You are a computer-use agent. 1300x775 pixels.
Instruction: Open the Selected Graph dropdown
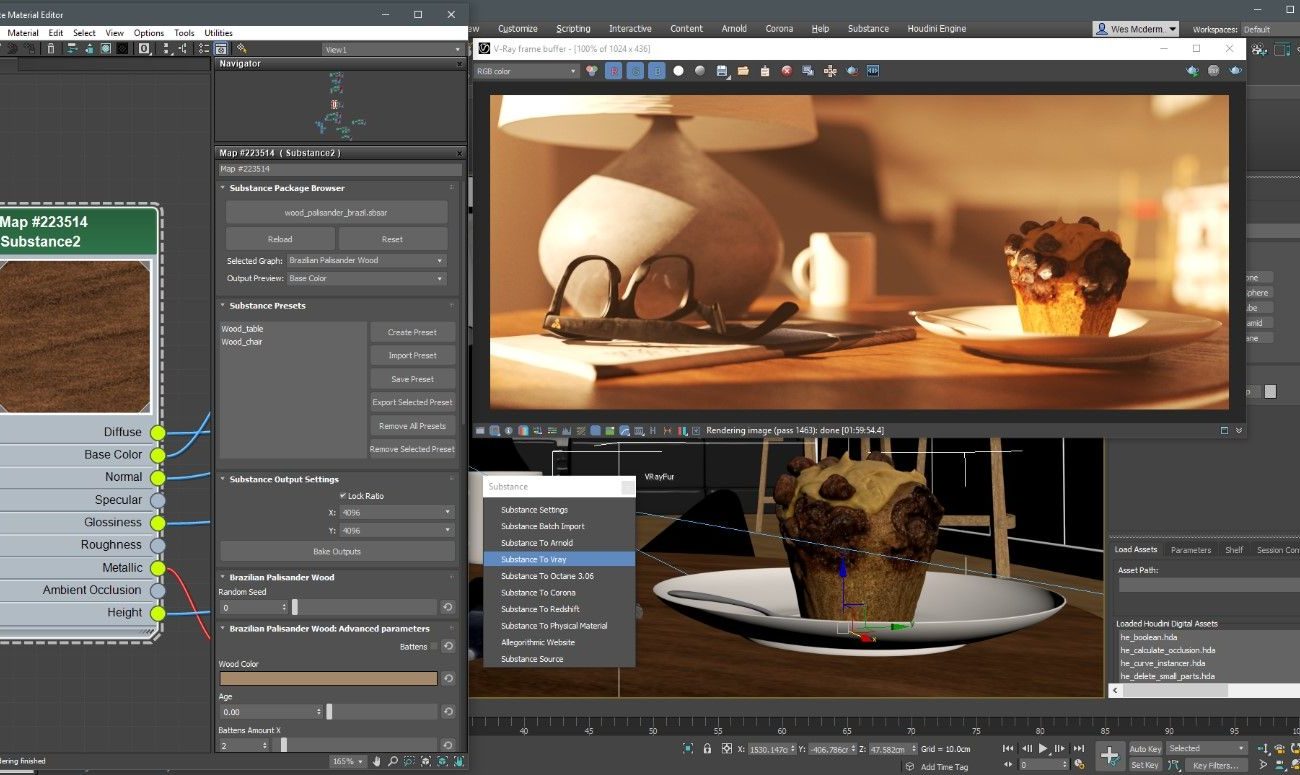366,260
